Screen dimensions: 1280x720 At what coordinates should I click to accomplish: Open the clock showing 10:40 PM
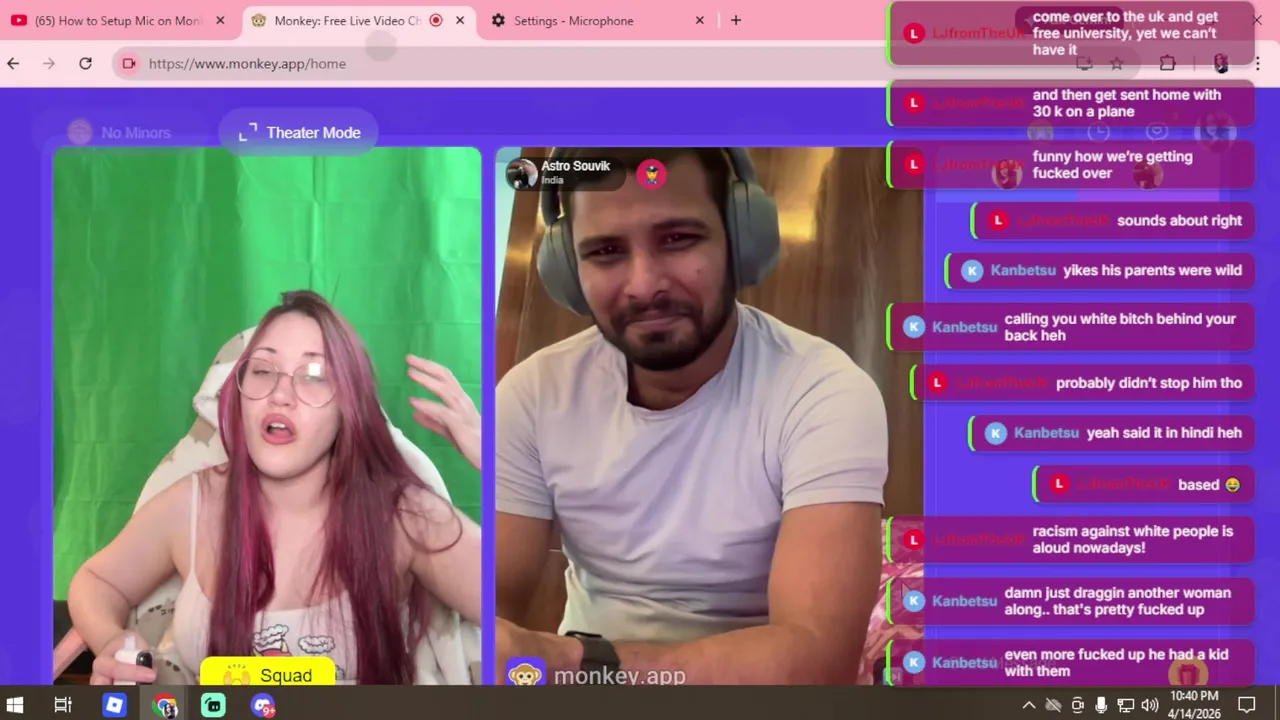click(x=1193, y=705)
